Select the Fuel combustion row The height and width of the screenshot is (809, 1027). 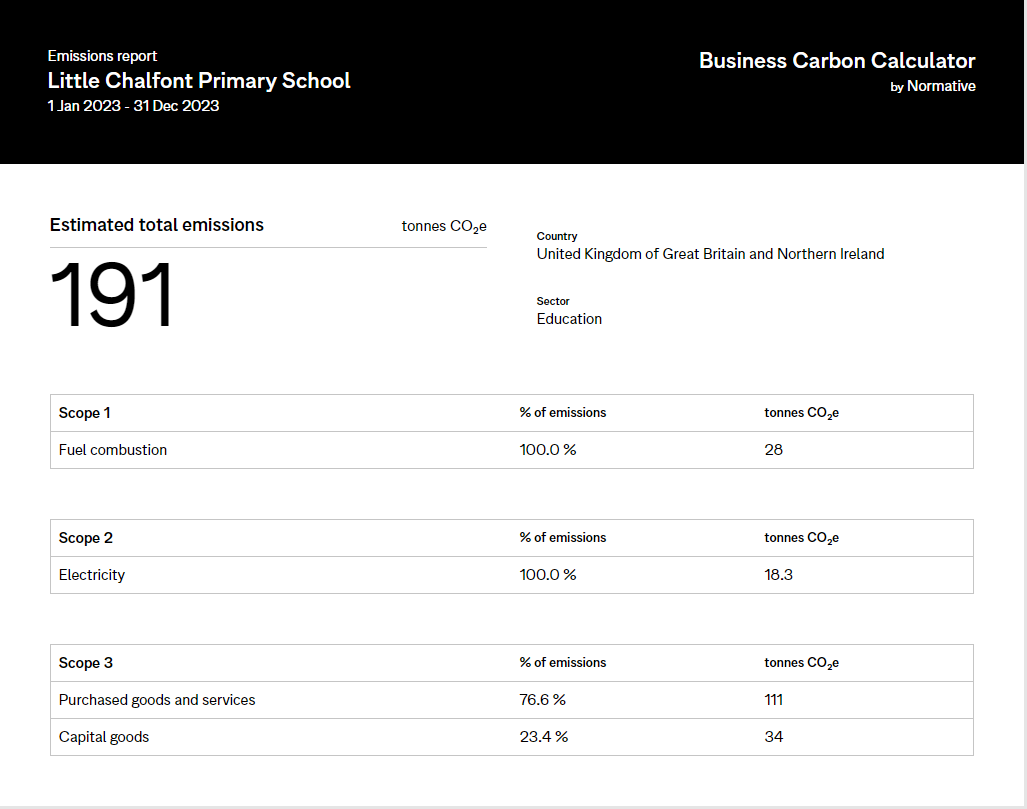113,450
